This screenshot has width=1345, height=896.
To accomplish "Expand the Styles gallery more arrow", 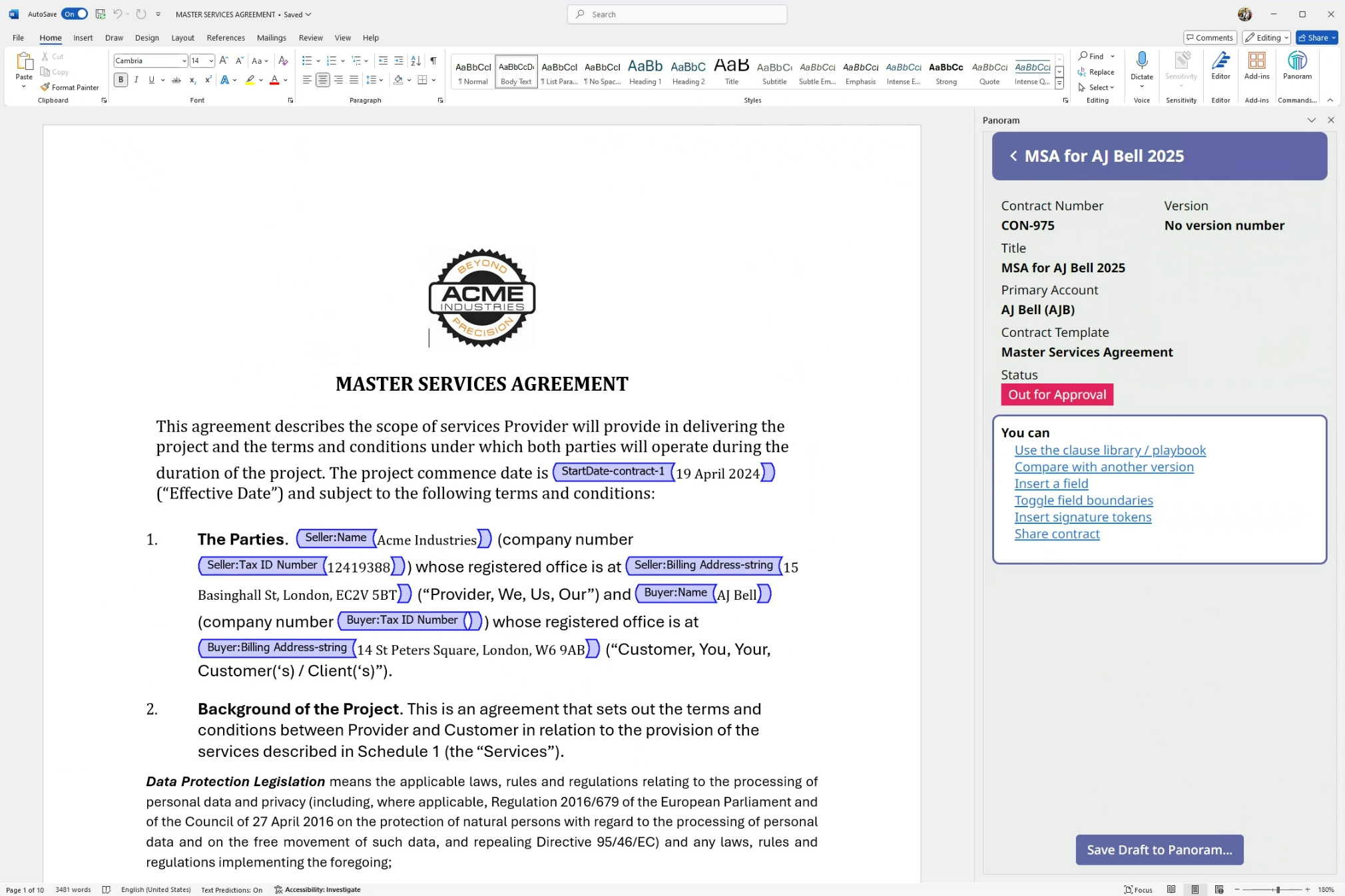I will coord(1059,84).
